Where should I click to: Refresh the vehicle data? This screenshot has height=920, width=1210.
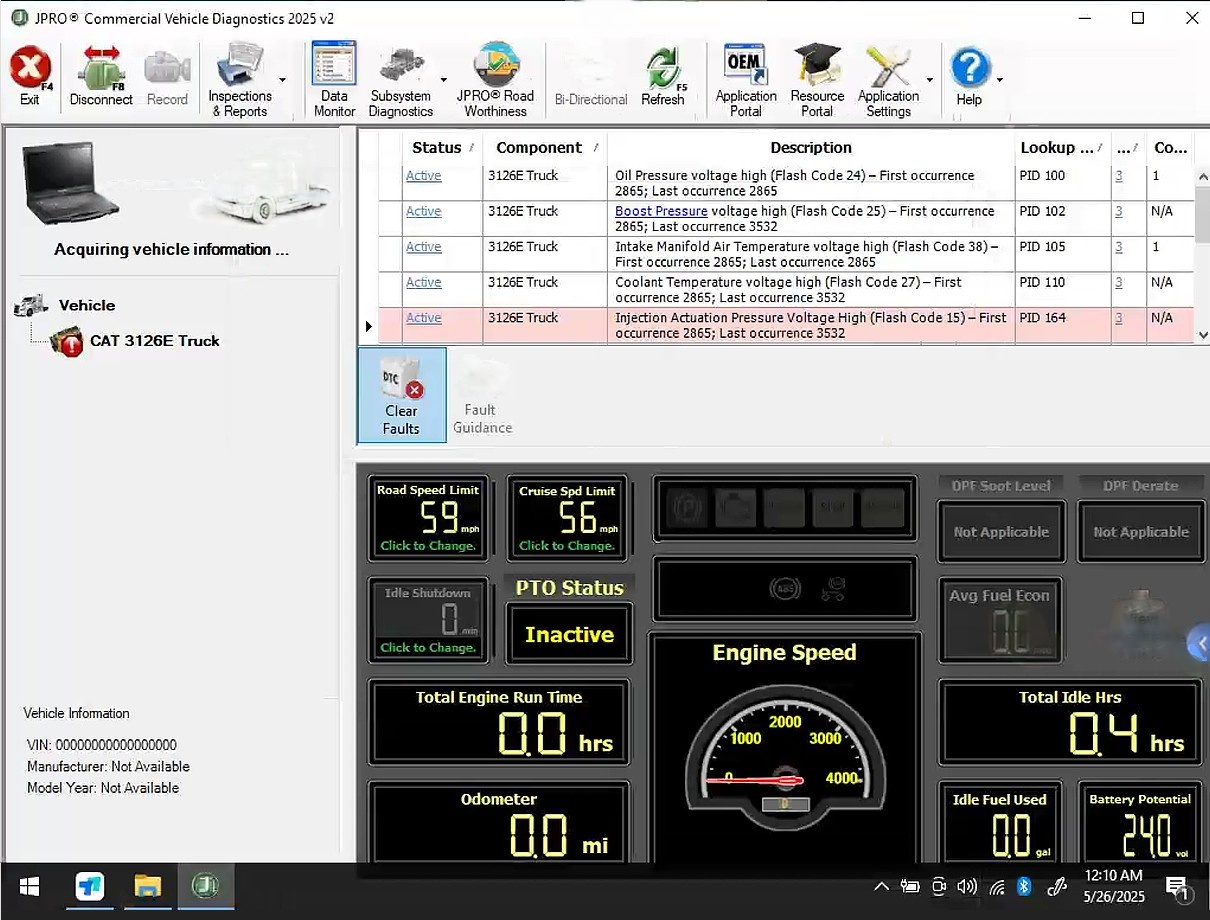coord(663,77)
